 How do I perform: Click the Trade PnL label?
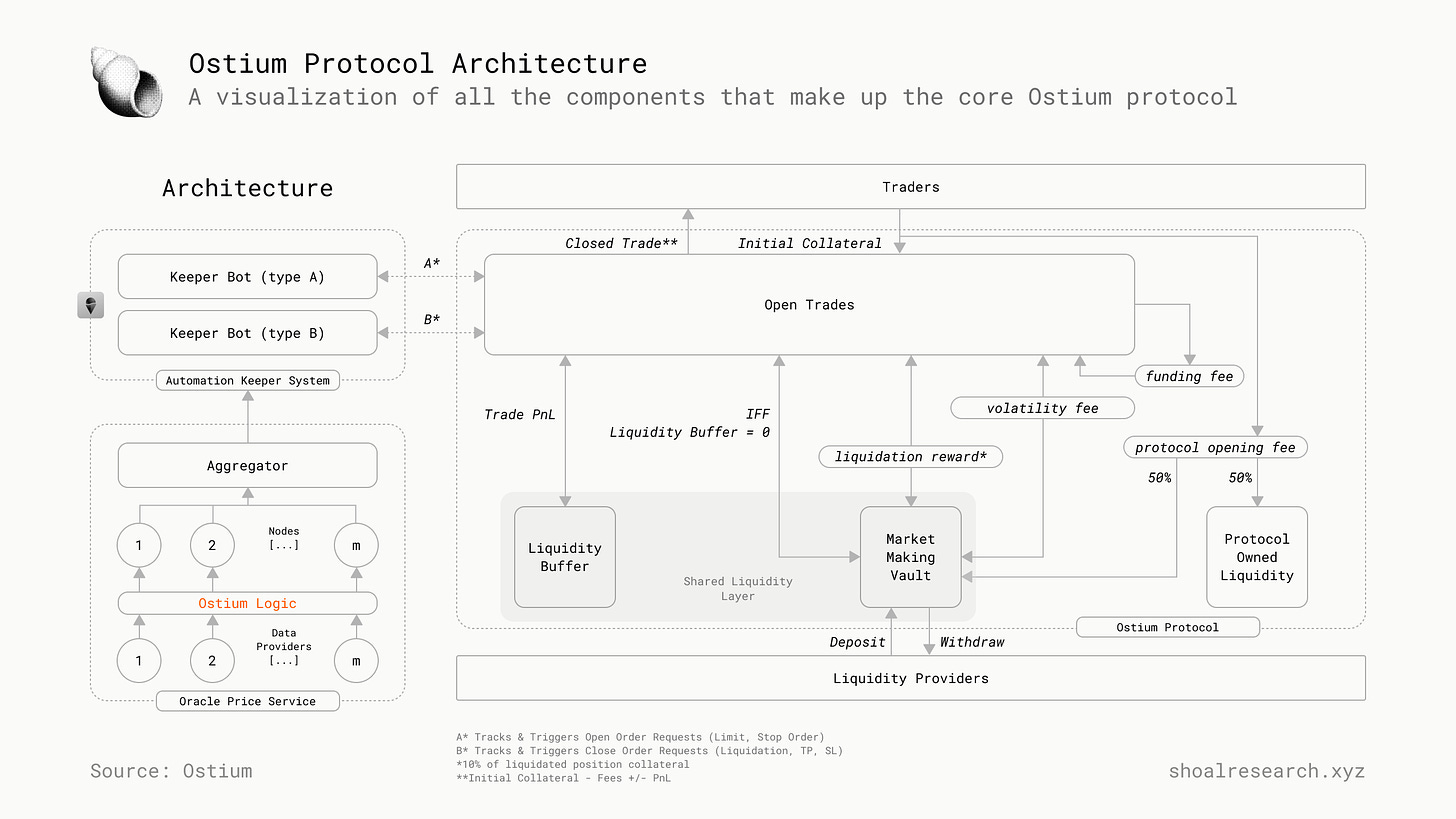pos(519,414)
